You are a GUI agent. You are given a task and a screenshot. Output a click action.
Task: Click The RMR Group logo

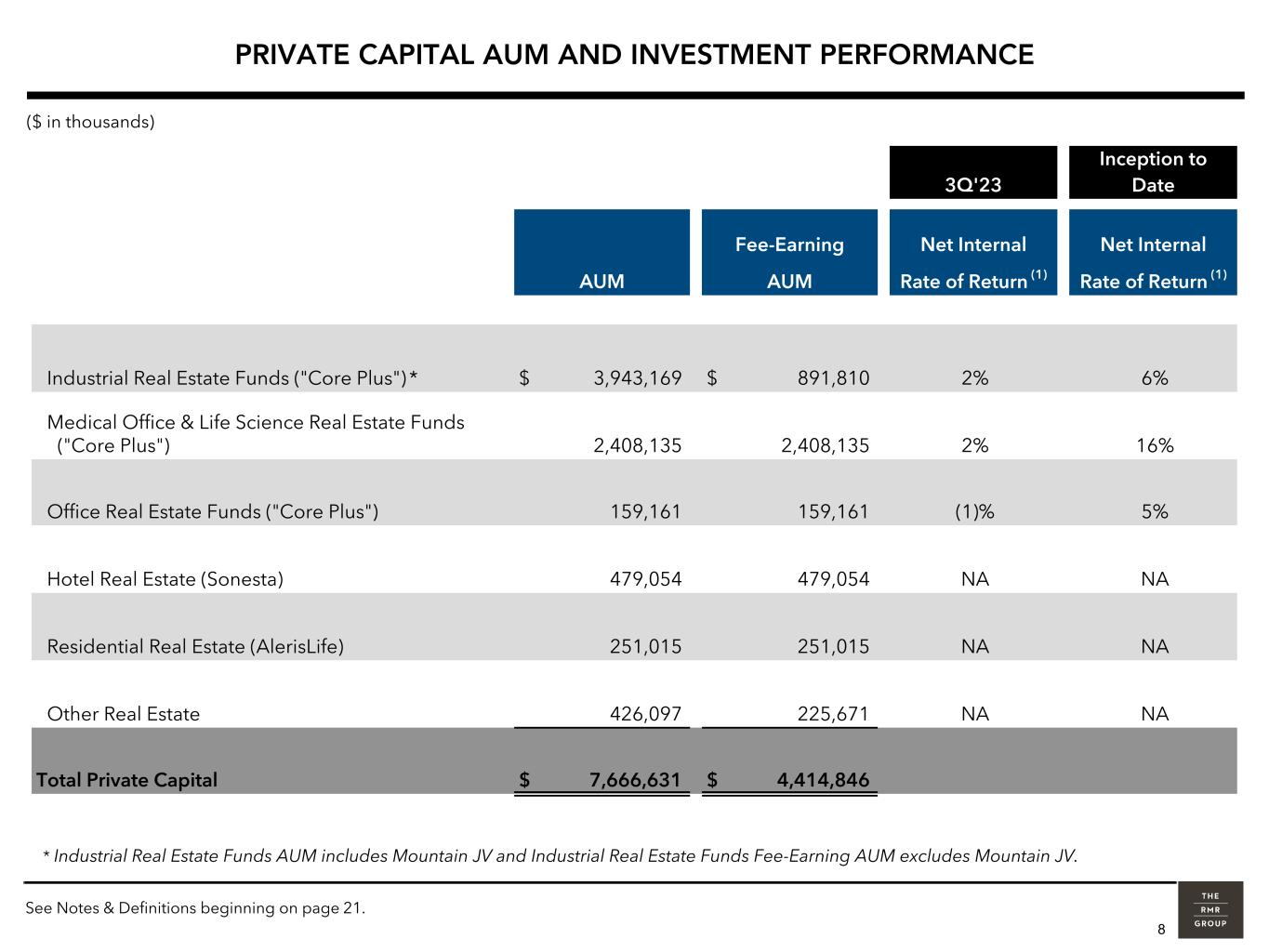1210,909
